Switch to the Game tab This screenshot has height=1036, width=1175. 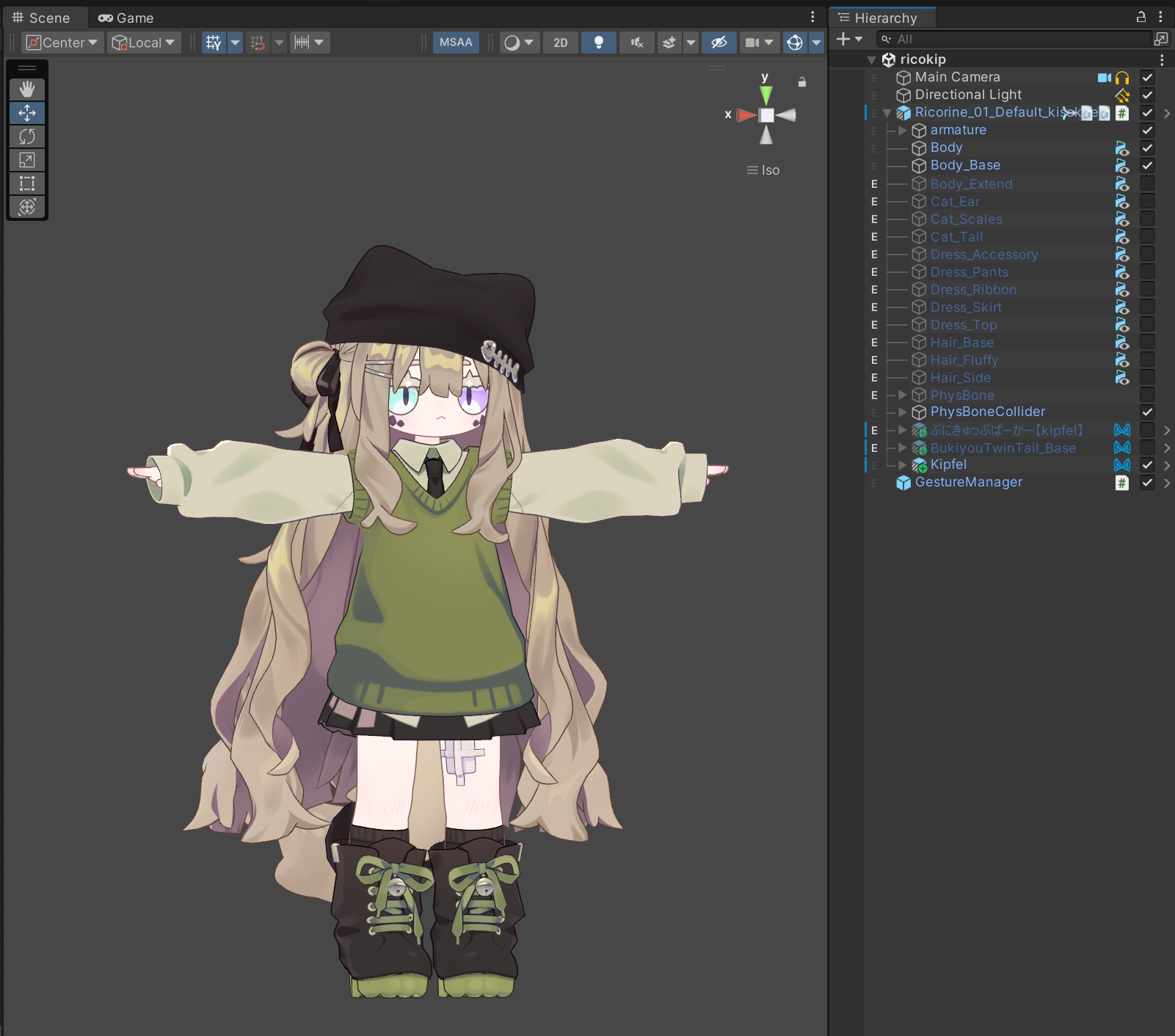(x=126, y=18)
